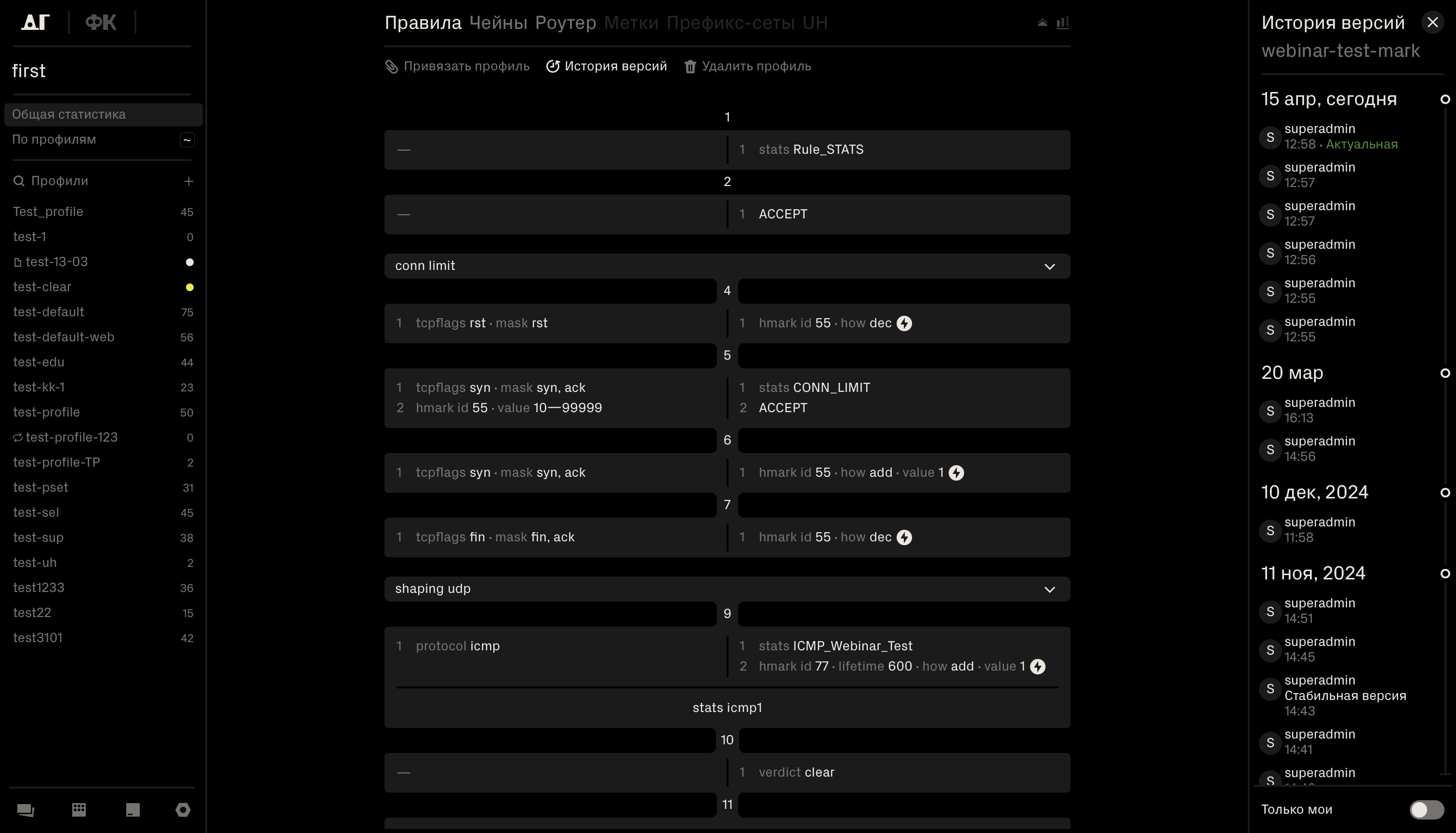Click the collapse-up arrow icon near tabs
Viewport: 1456px width, 833px height.
(1042, 23)
